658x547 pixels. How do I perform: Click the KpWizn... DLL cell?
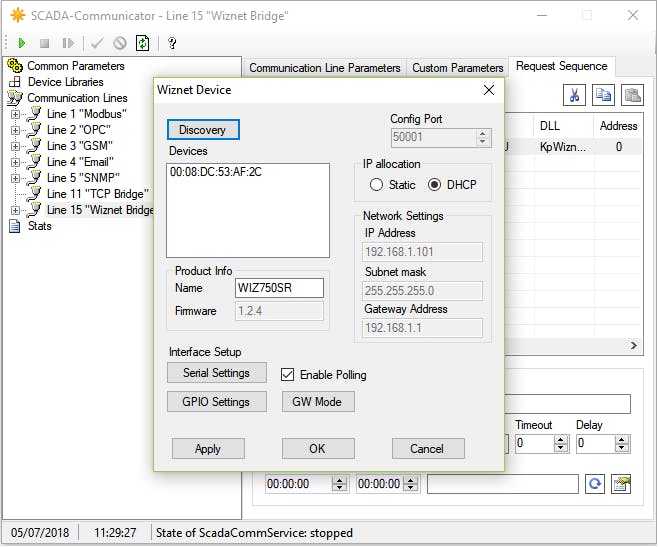(x=563, y=147)
